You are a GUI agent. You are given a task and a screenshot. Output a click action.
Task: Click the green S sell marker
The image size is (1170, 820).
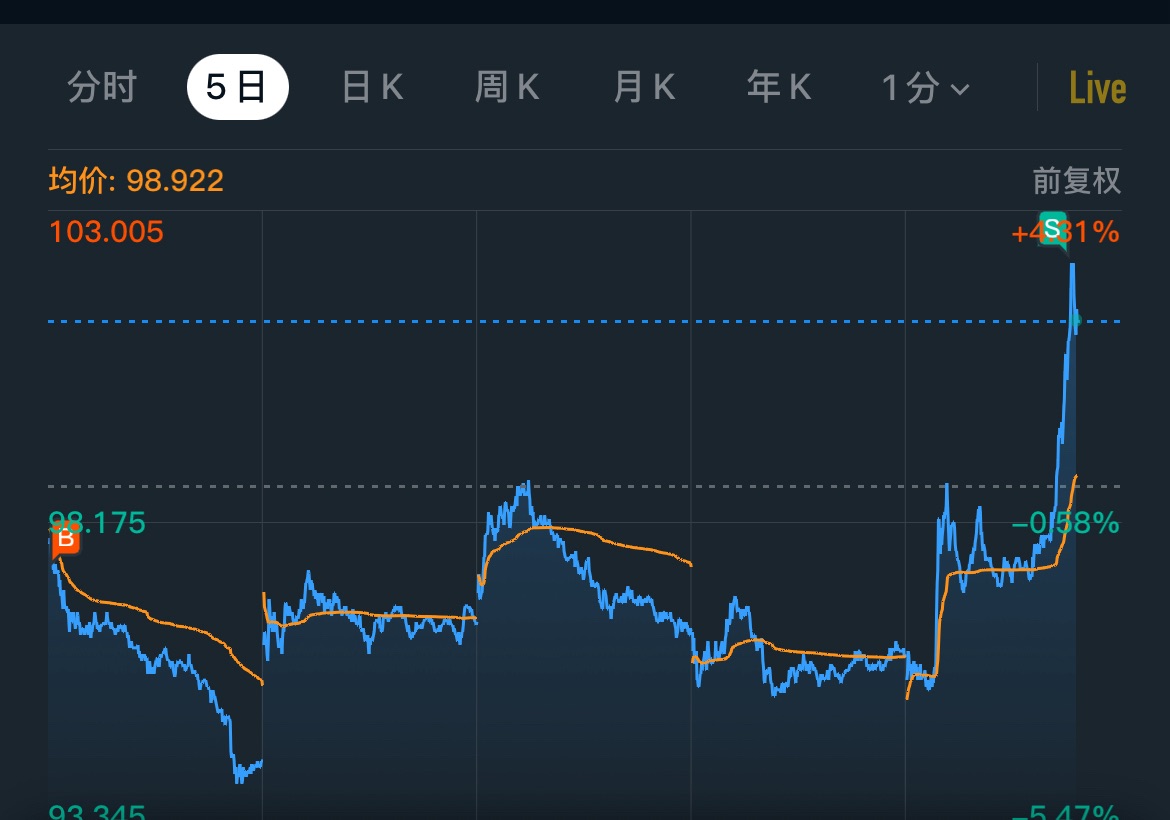[x=1052, y=227]
